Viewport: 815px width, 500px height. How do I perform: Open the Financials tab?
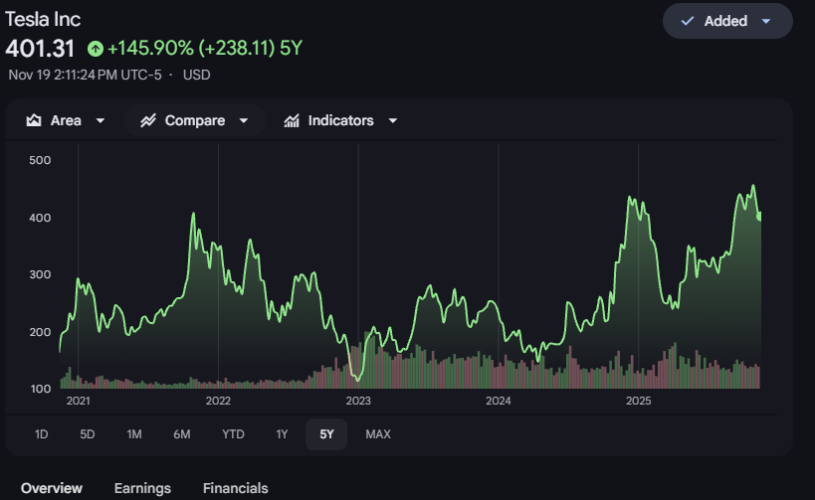pos(235,488)
